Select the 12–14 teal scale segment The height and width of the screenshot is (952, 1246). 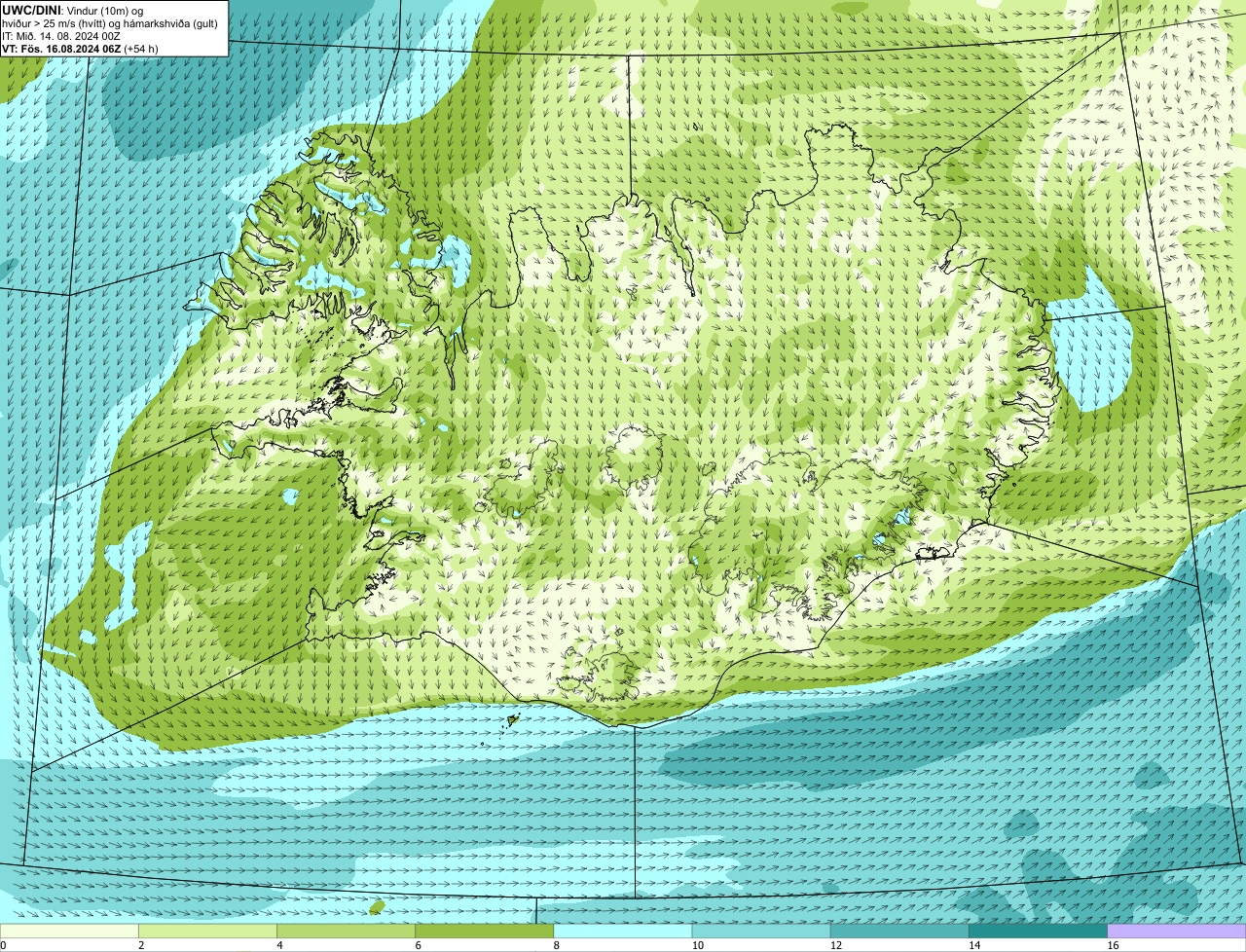pyautogui.click(x=899, y=931)
